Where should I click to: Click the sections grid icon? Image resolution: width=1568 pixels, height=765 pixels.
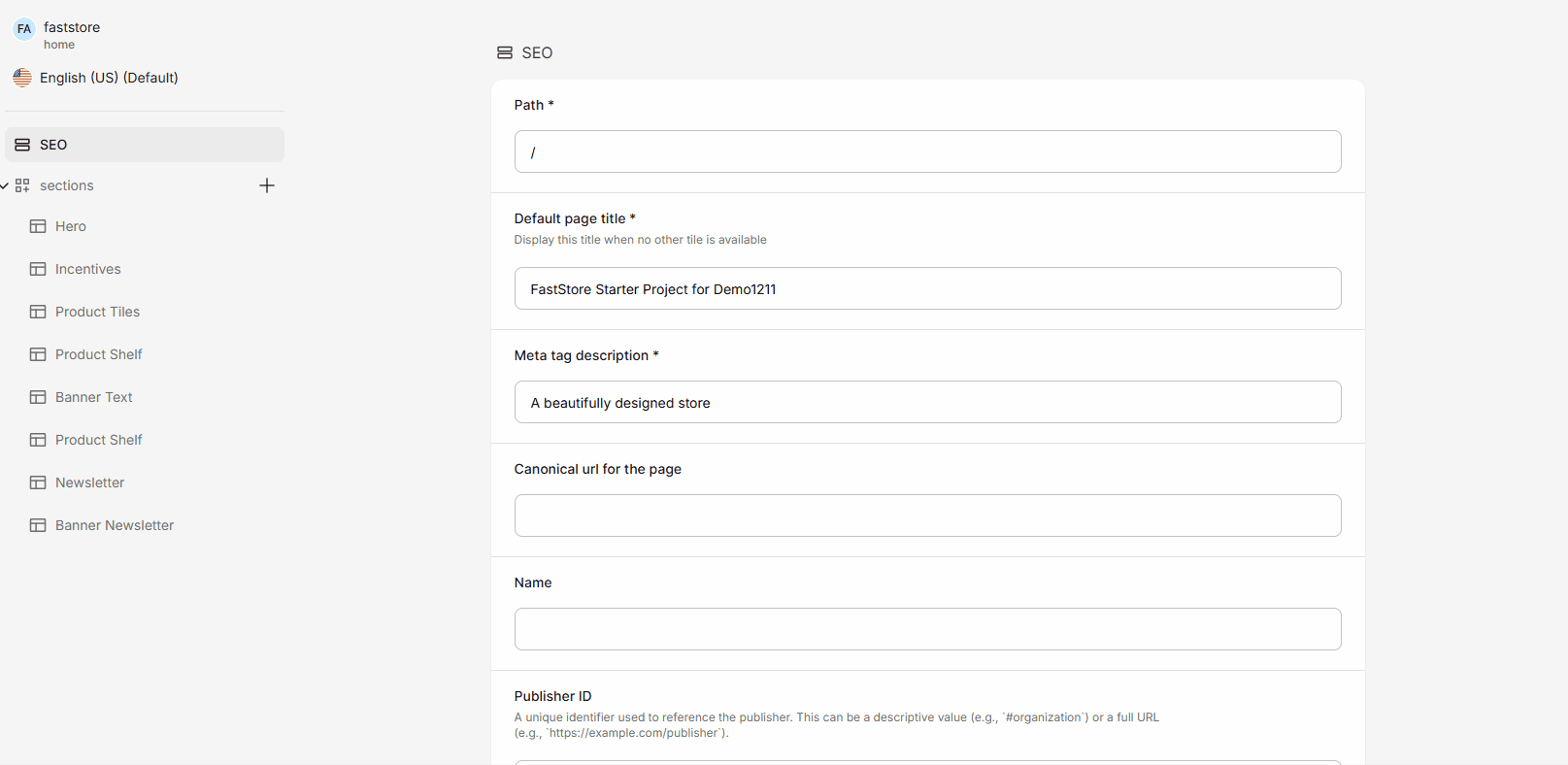(x=22, y=185)
